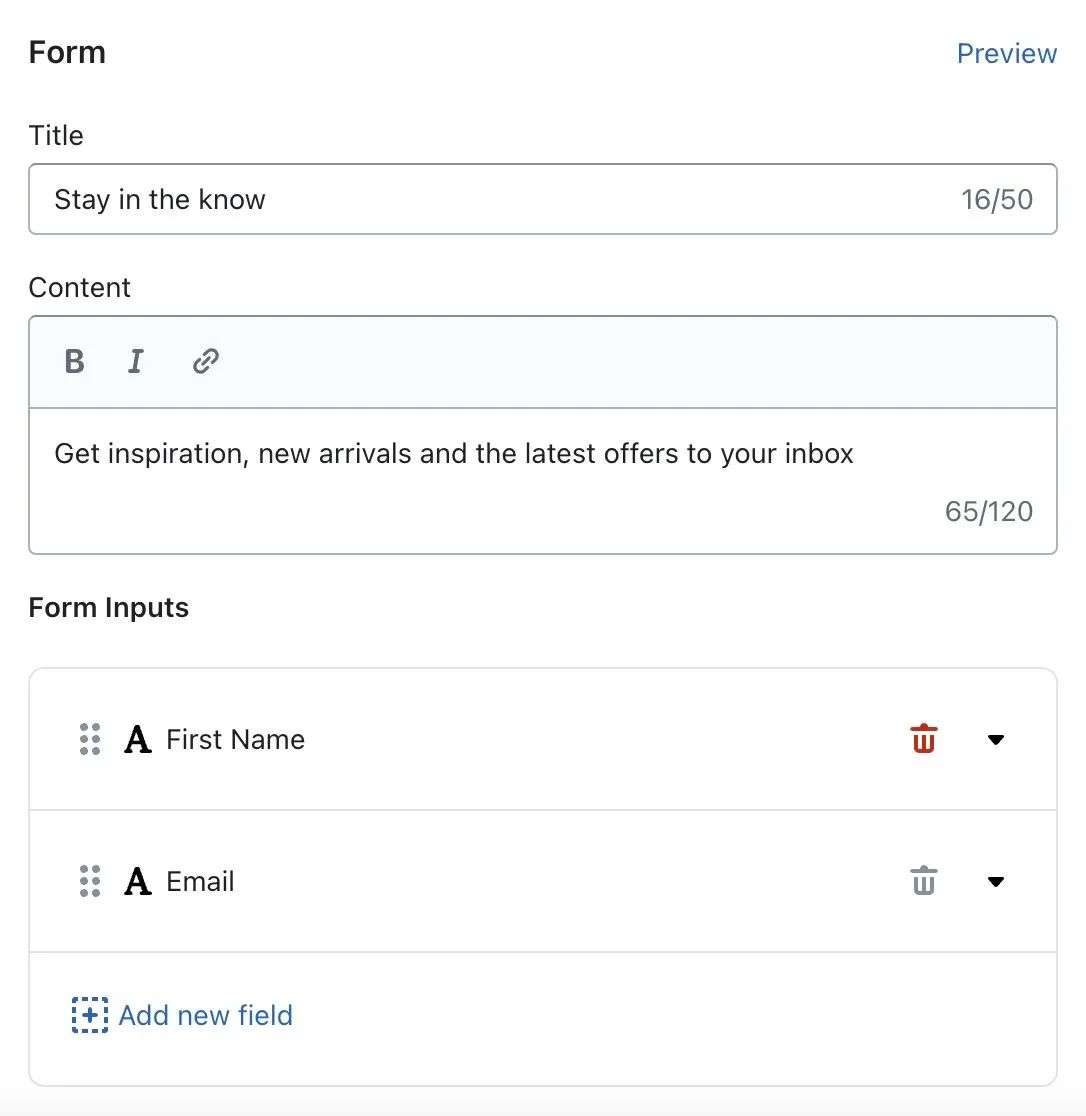
Task: Grab the Email drag handle
Action: click(x=90, y=881)
